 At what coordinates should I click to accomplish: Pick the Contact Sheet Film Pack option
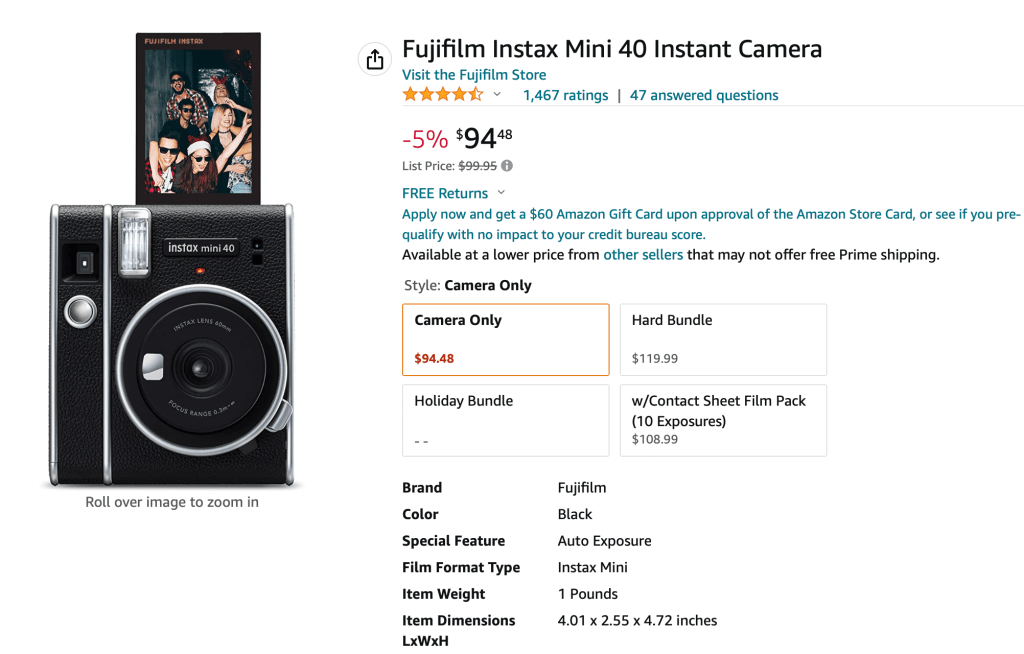click(723, 420)
